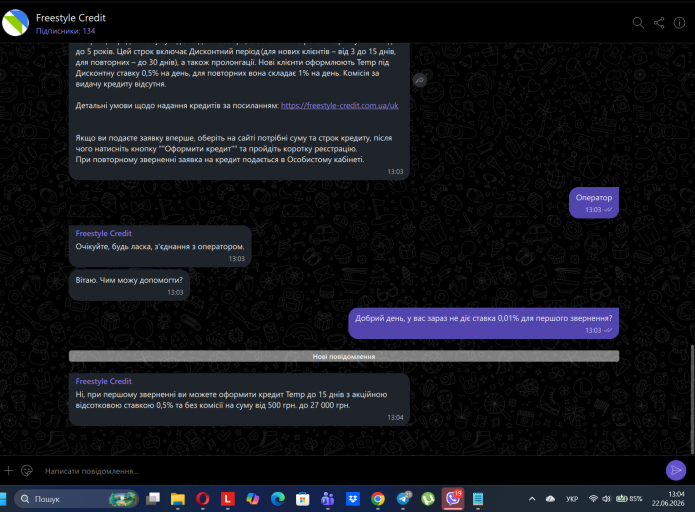Screen dimensions: 695x512
Task: Click the plus attachment icon
Action: tap(8, 470)
